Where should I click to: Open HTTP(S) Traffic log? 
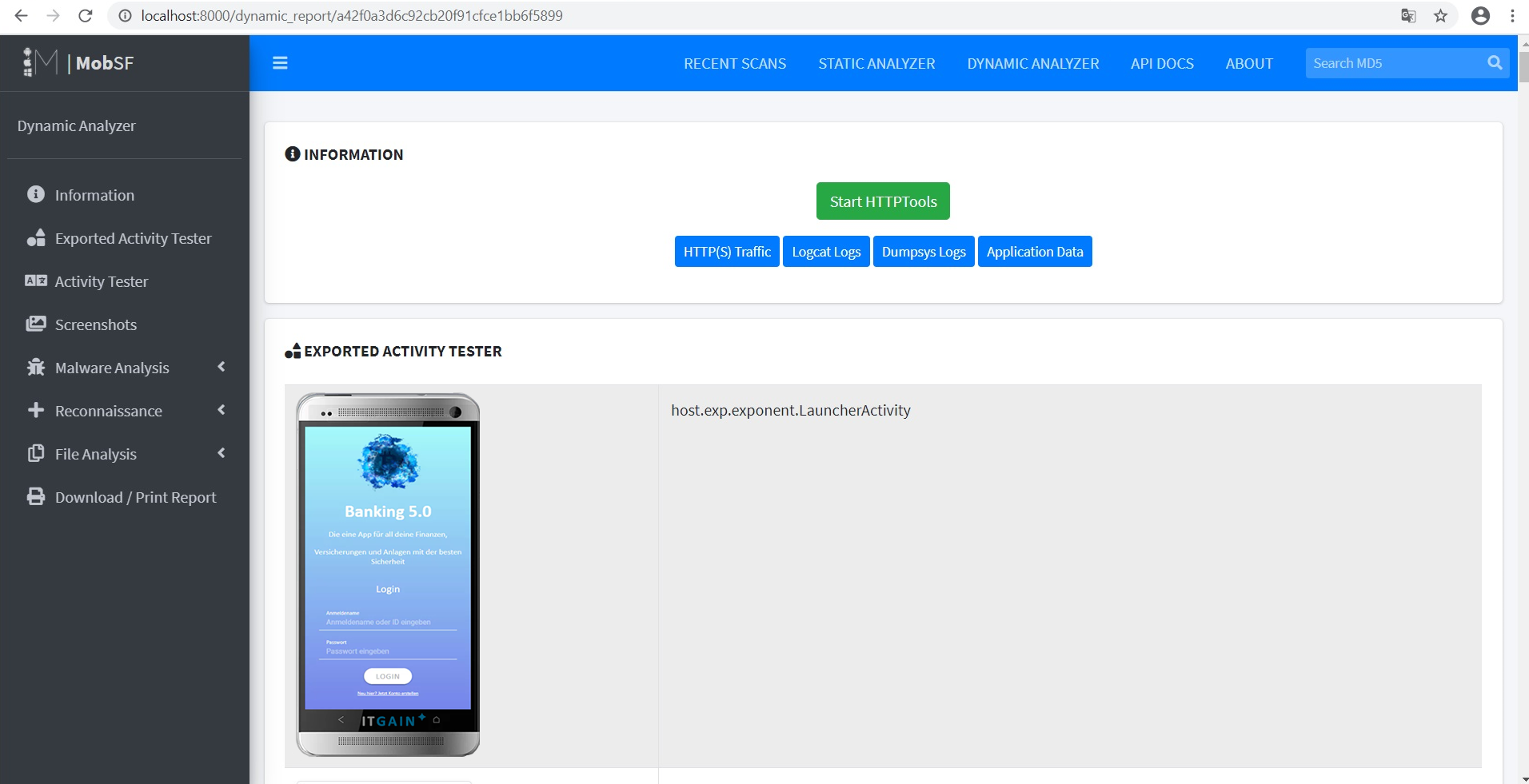pos(727,252)
